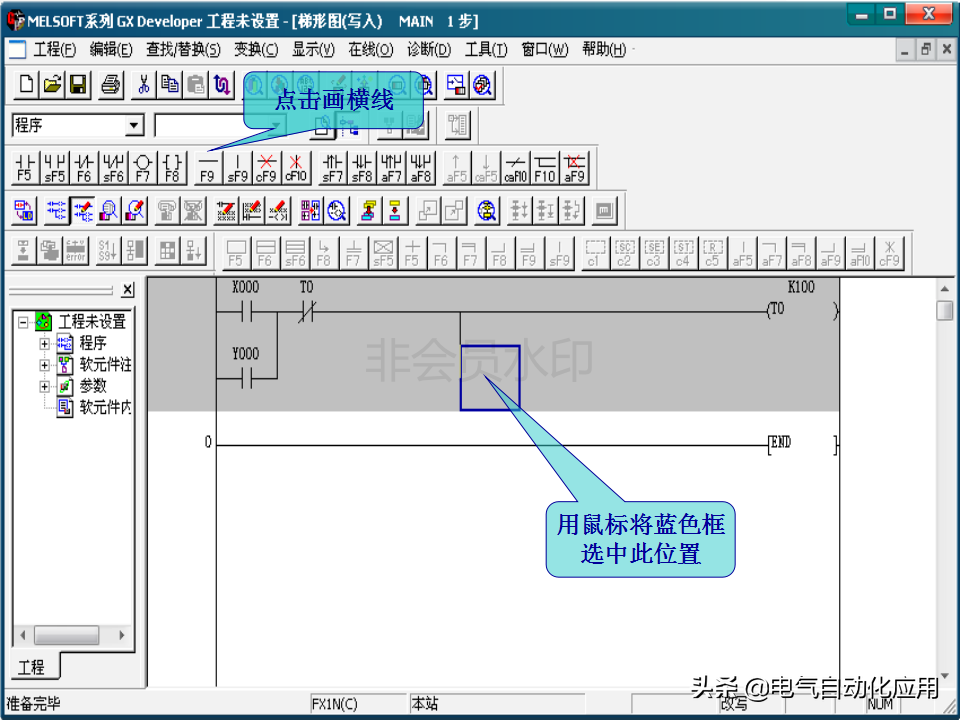Open the 诊断(D) menu
Viewport: 960px width, 720px height.
(x=429, y=50)
